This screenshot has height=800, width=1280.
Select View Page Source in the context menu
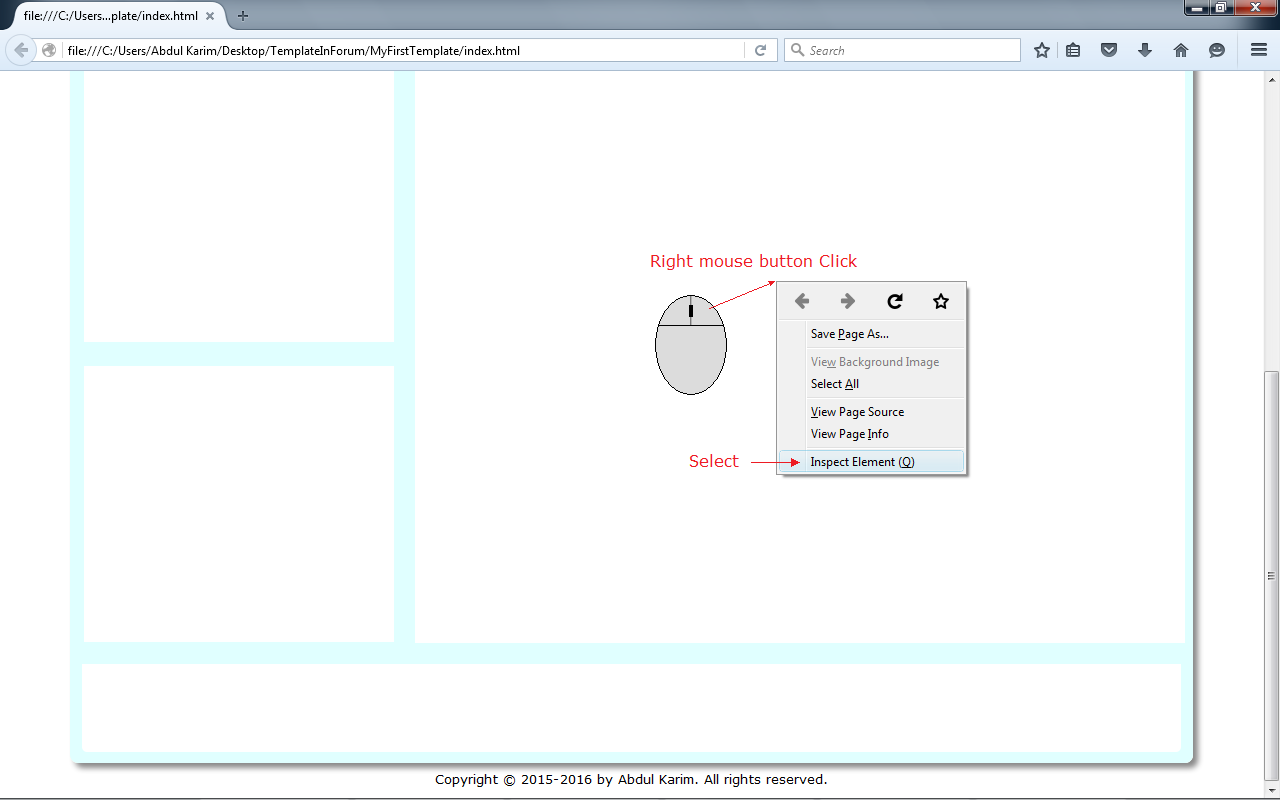tap(857, 412)
